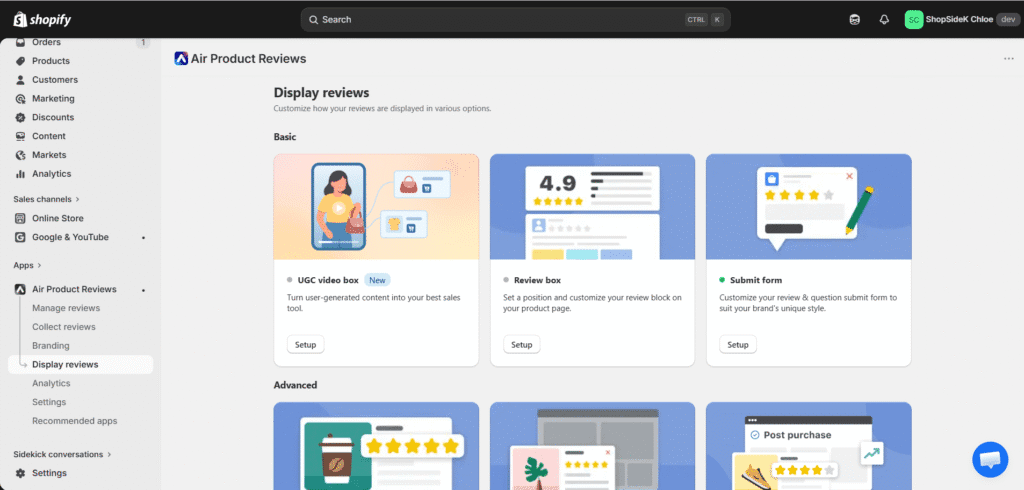1024x490 pixels.
Task: Click the pin dot beside Air Product Reviews
Action: (x=143, y=290)
